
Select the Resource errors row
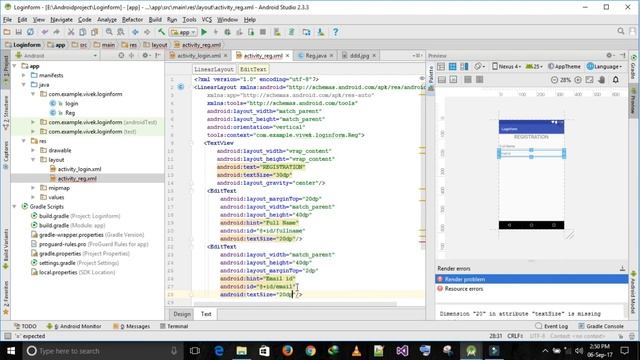click(x=532, y=289)
